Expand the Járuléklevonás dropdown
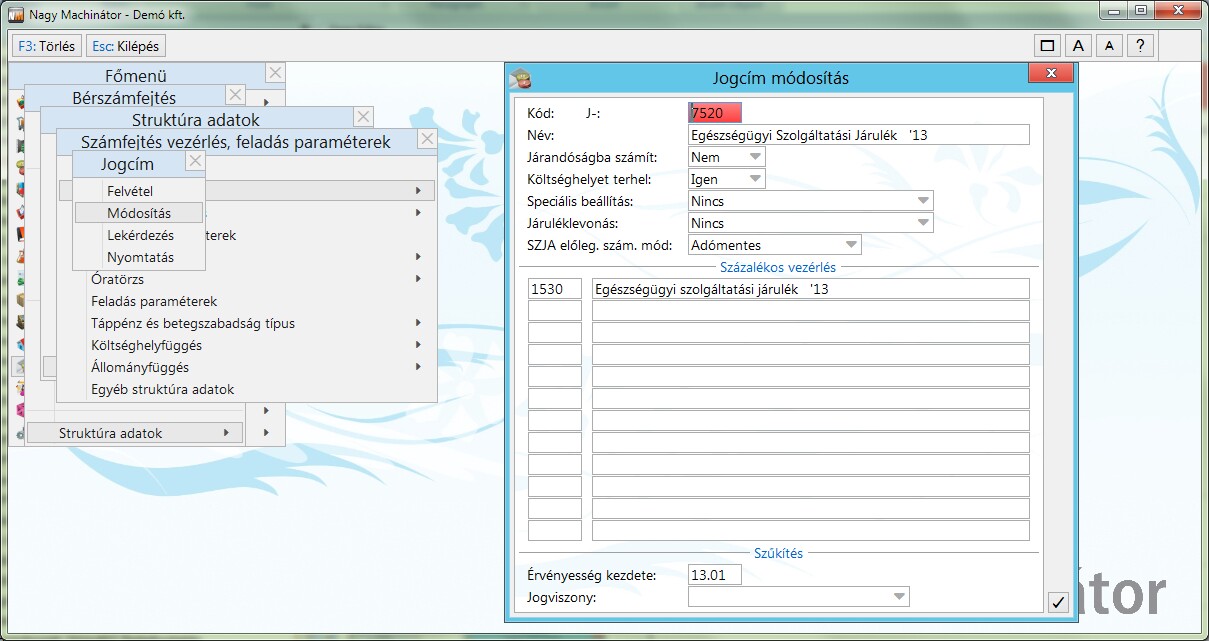1209x641 pixels. click(922, 223)
